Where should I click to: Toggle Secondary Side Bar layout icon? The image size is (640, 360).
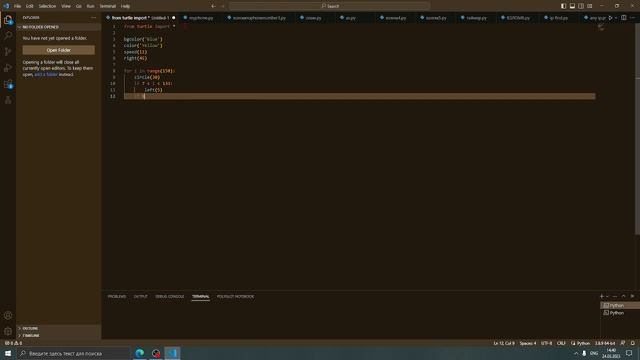tap(581, 6)
